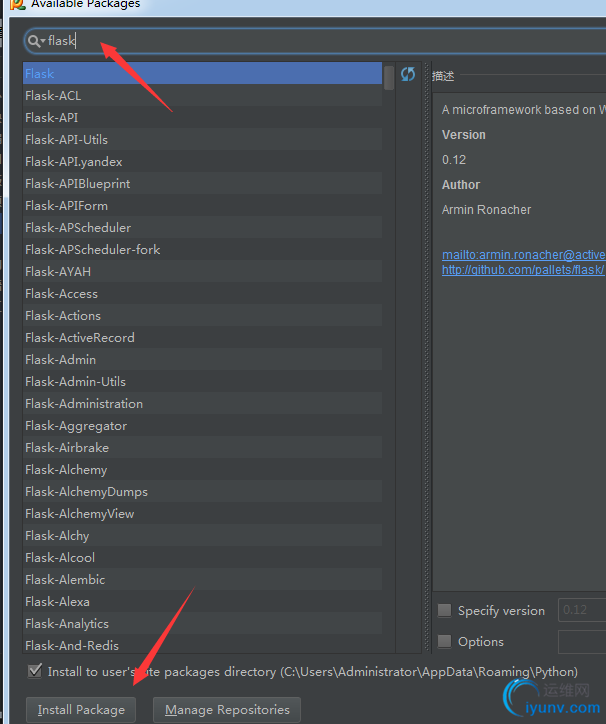Select Flask-Alcool package

click(202, 558)
